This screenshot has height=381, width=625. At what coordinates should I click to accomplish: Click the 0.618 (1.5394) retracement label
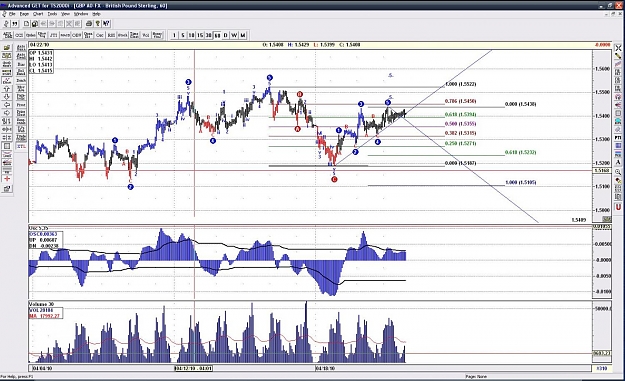coord(460,115)
